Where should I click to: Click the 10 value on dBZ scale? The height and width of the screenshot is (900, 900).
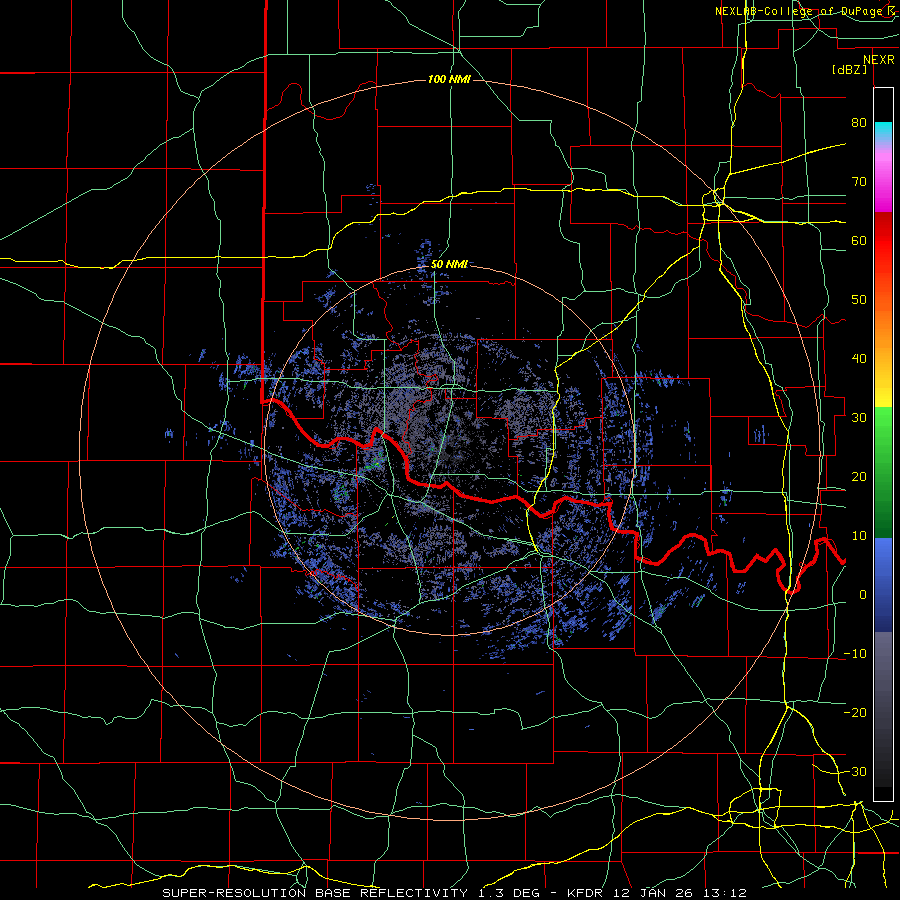coord(859,536)
